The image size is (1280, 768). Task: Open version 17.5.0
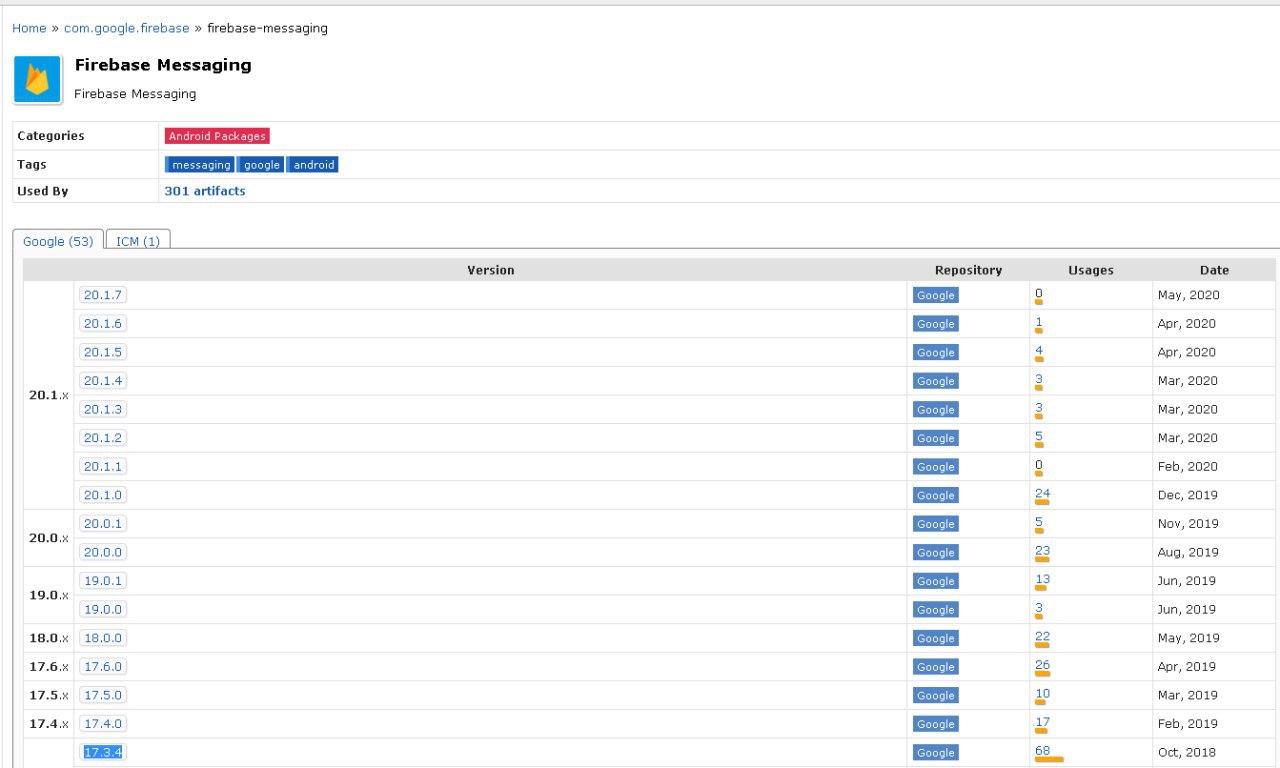pos(103,695)
